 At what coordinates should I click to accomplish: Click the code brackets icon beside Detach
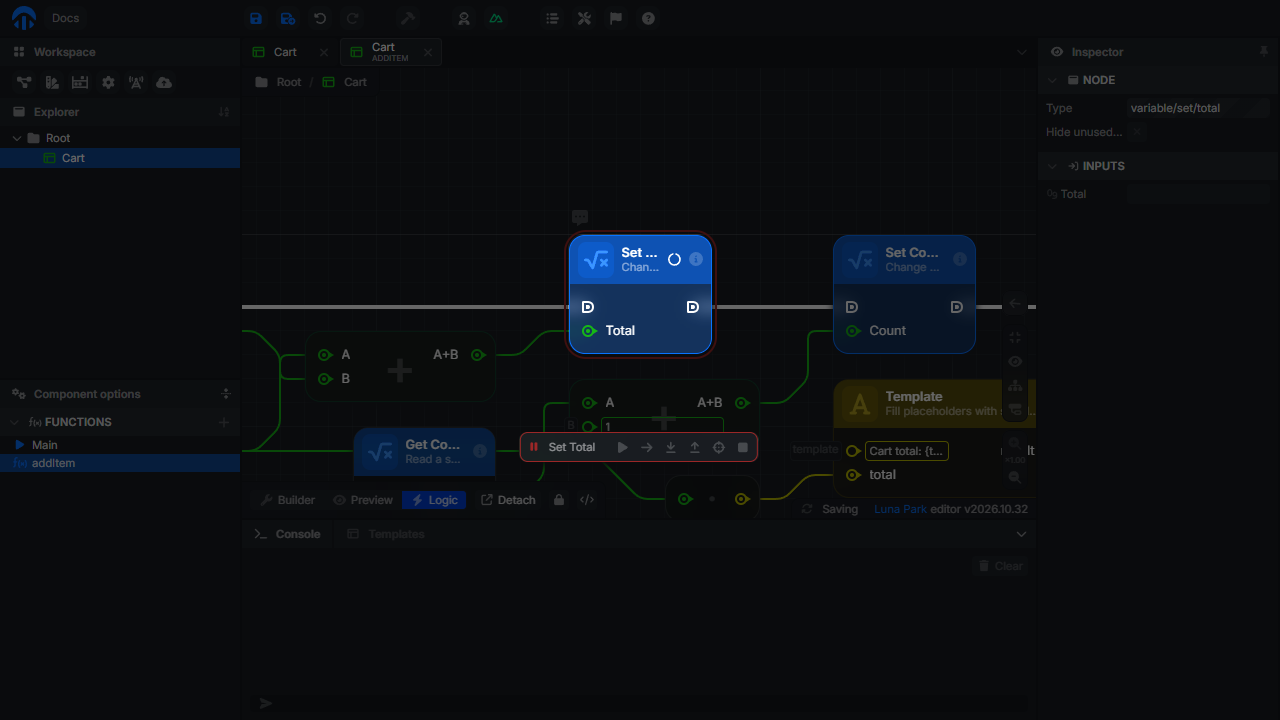587,500
